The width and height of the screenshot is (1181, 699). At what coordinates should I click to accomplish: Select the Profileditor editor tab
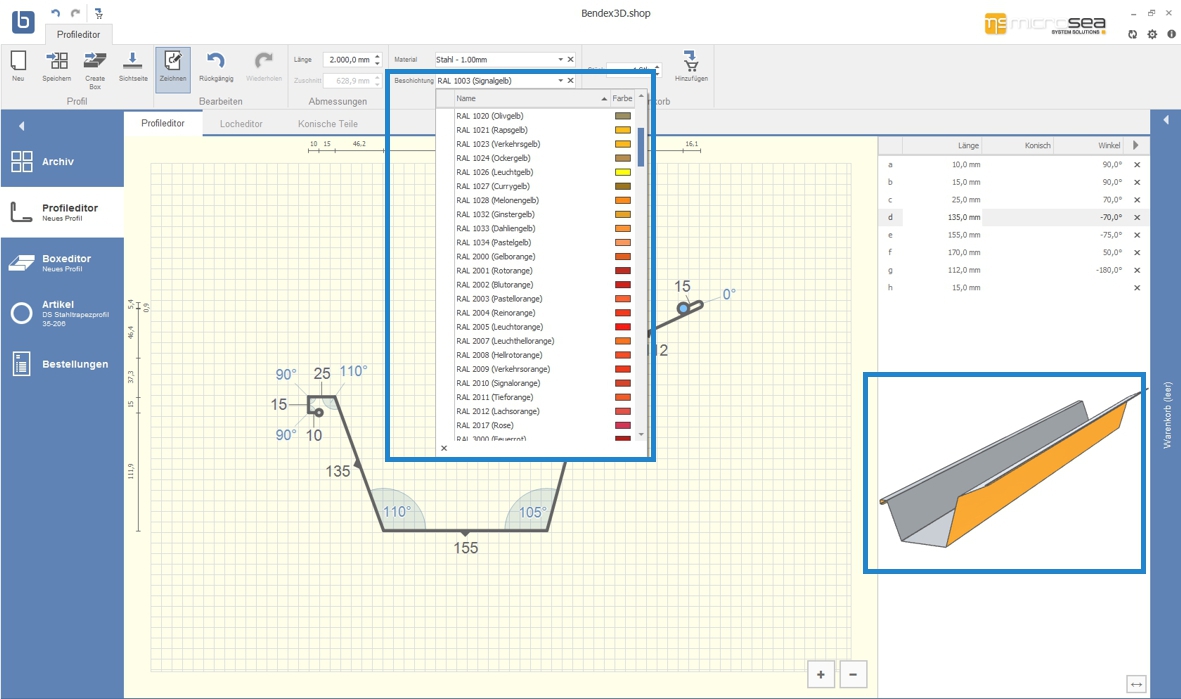pyautogui.click(x=163, y=123)
